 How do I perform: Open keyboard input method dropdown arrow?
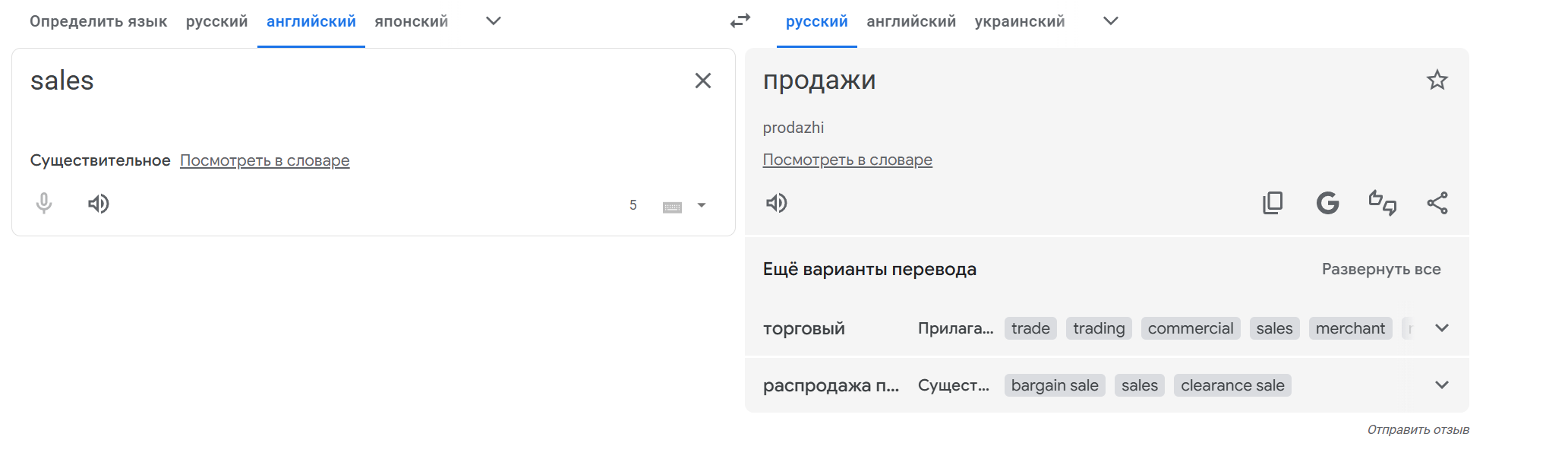pos(702,205)
